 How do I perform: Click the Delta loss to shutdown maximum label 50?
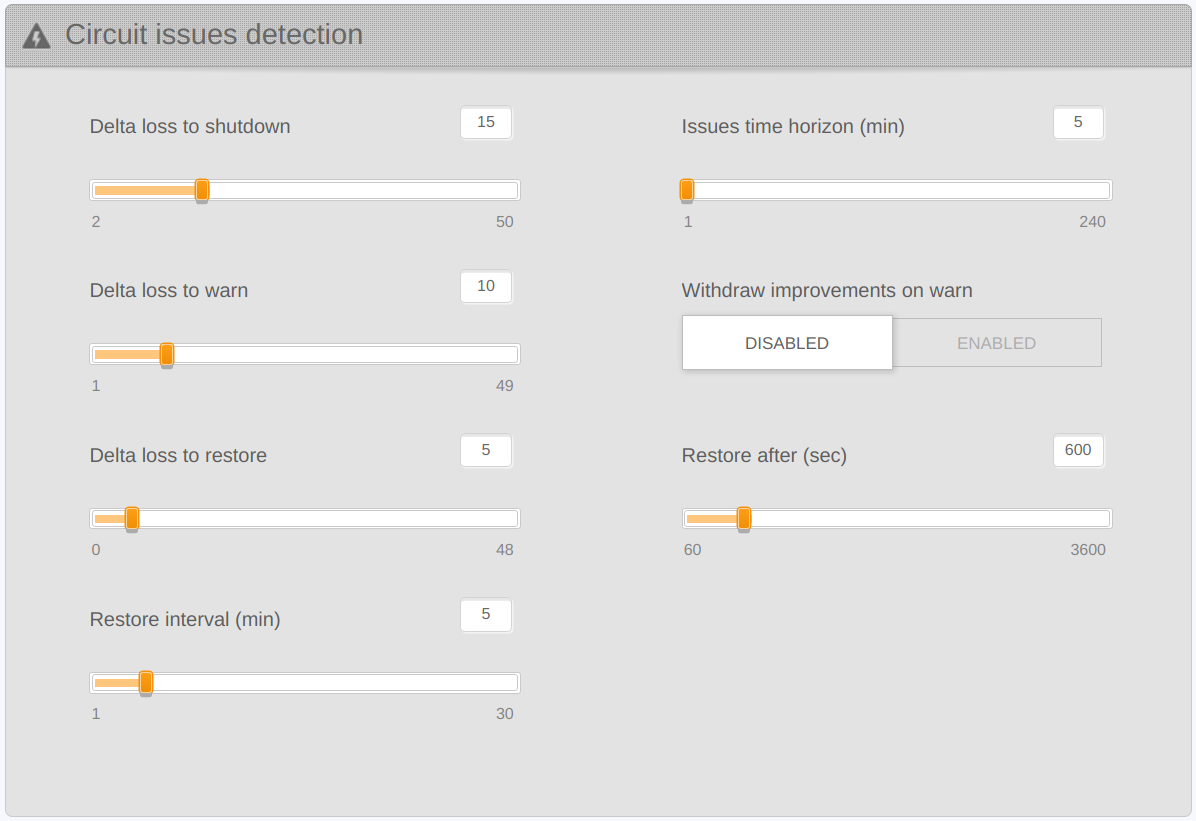point(505,222)
